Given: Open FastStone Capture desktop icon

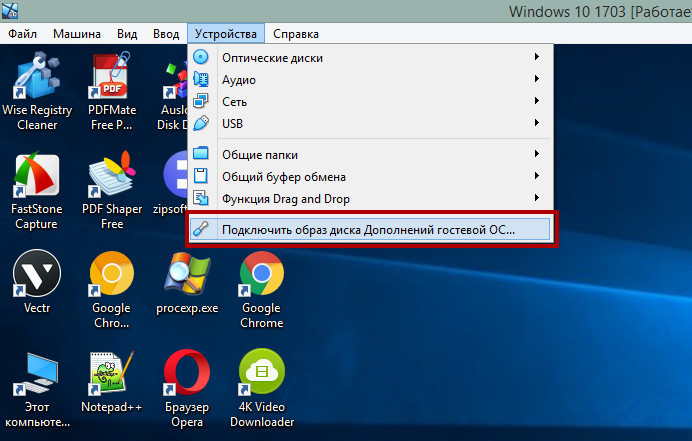Looking at the screenshot, I should tap(37, 191).
